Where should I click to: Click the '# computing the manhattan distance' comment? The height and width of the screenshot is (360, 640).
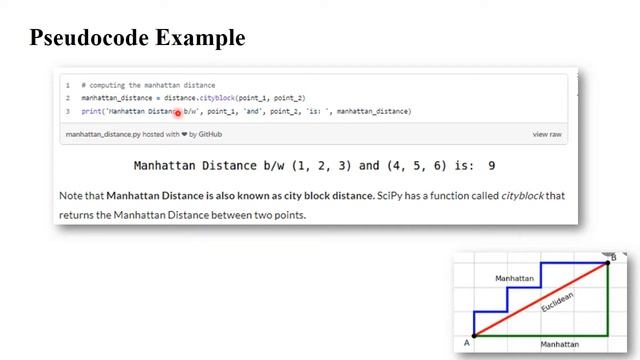148,85
